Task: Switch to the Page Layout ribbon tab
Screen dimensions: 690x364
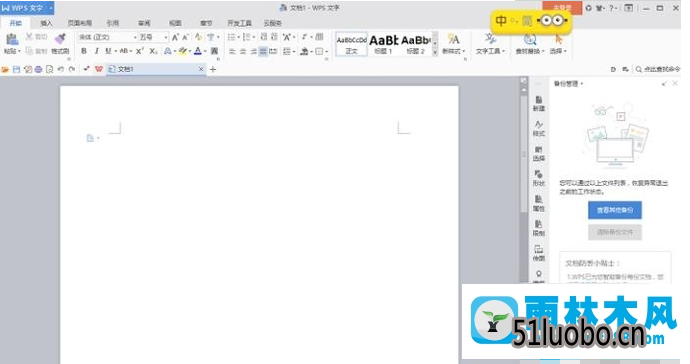Action: [x=80, y=23]
